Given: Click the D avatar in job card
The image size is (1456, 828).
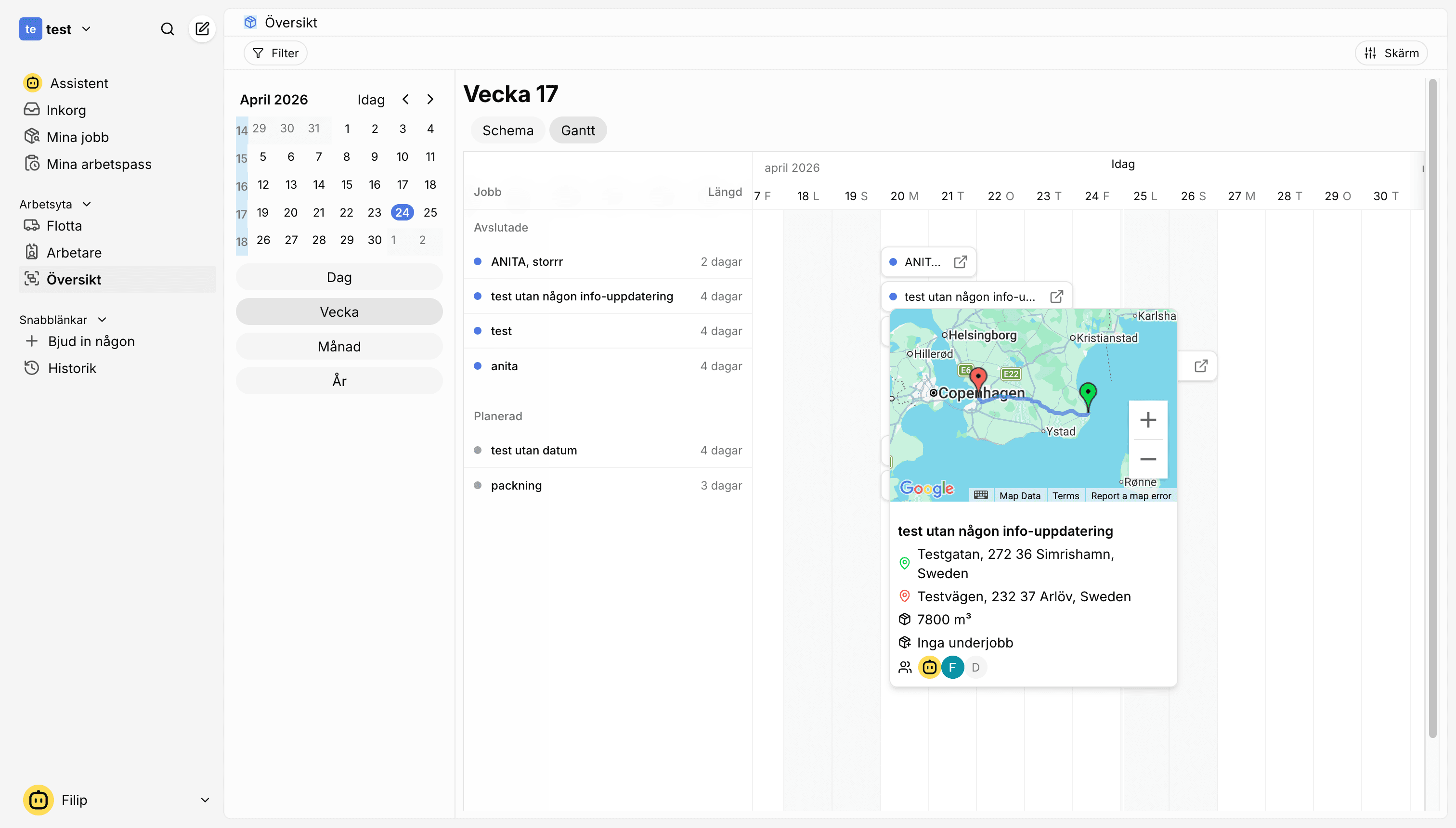Looking at the screenshot, I should [x=976, y=667].
